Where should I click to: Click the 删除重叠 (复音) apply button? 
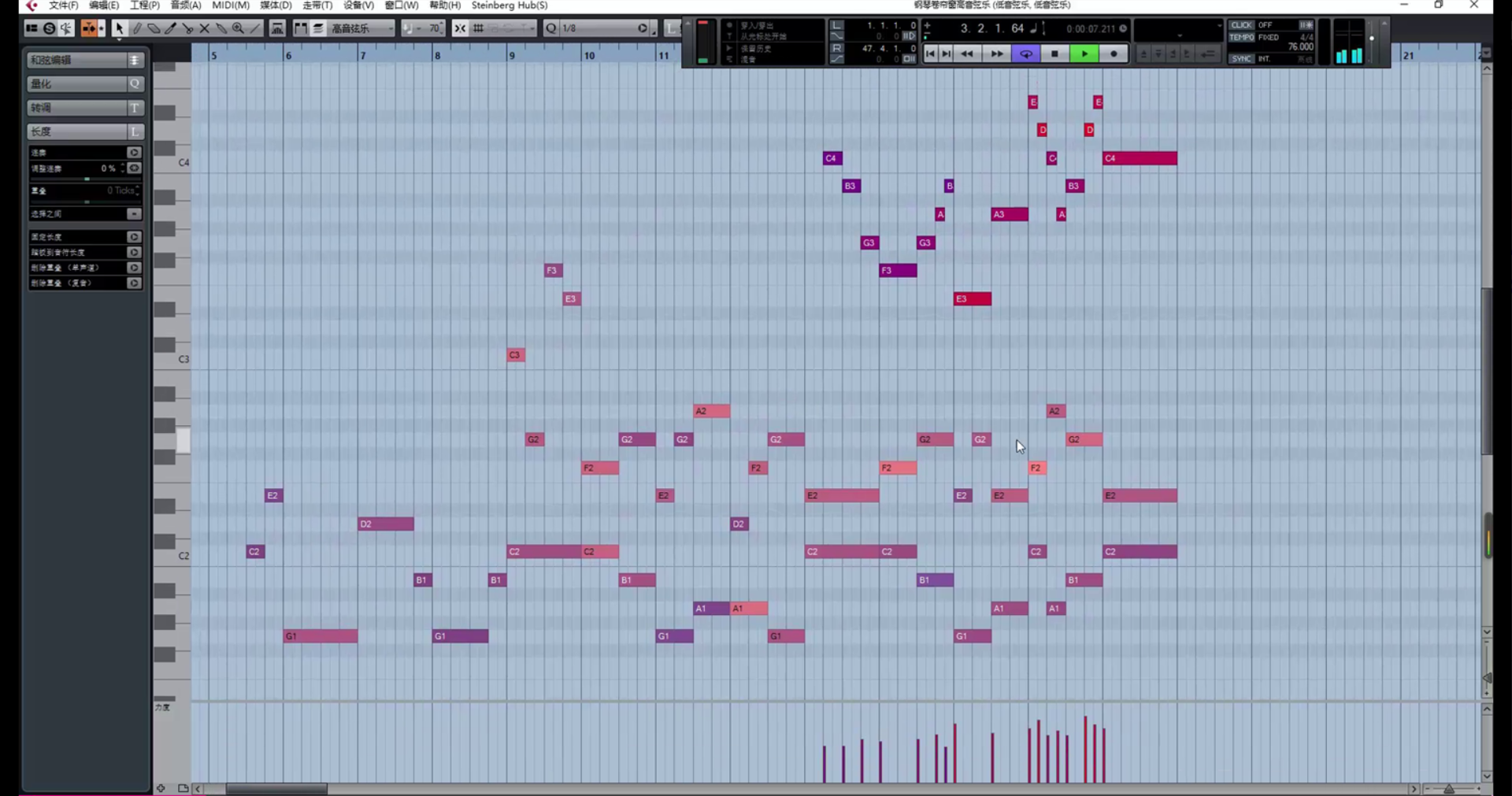click(x=134, y=283)
